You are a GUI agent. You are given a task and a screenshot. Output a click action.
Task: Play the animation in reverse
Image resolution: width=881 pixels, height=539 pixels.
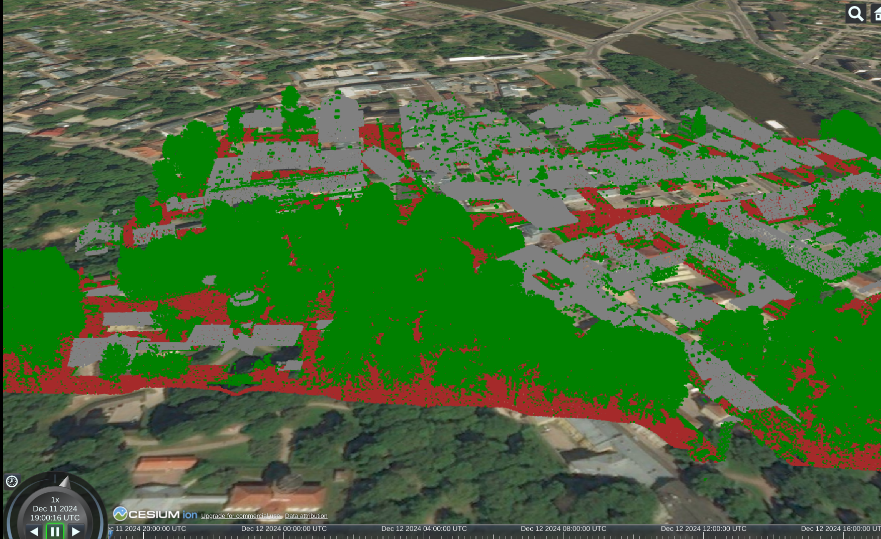point(34,531)
